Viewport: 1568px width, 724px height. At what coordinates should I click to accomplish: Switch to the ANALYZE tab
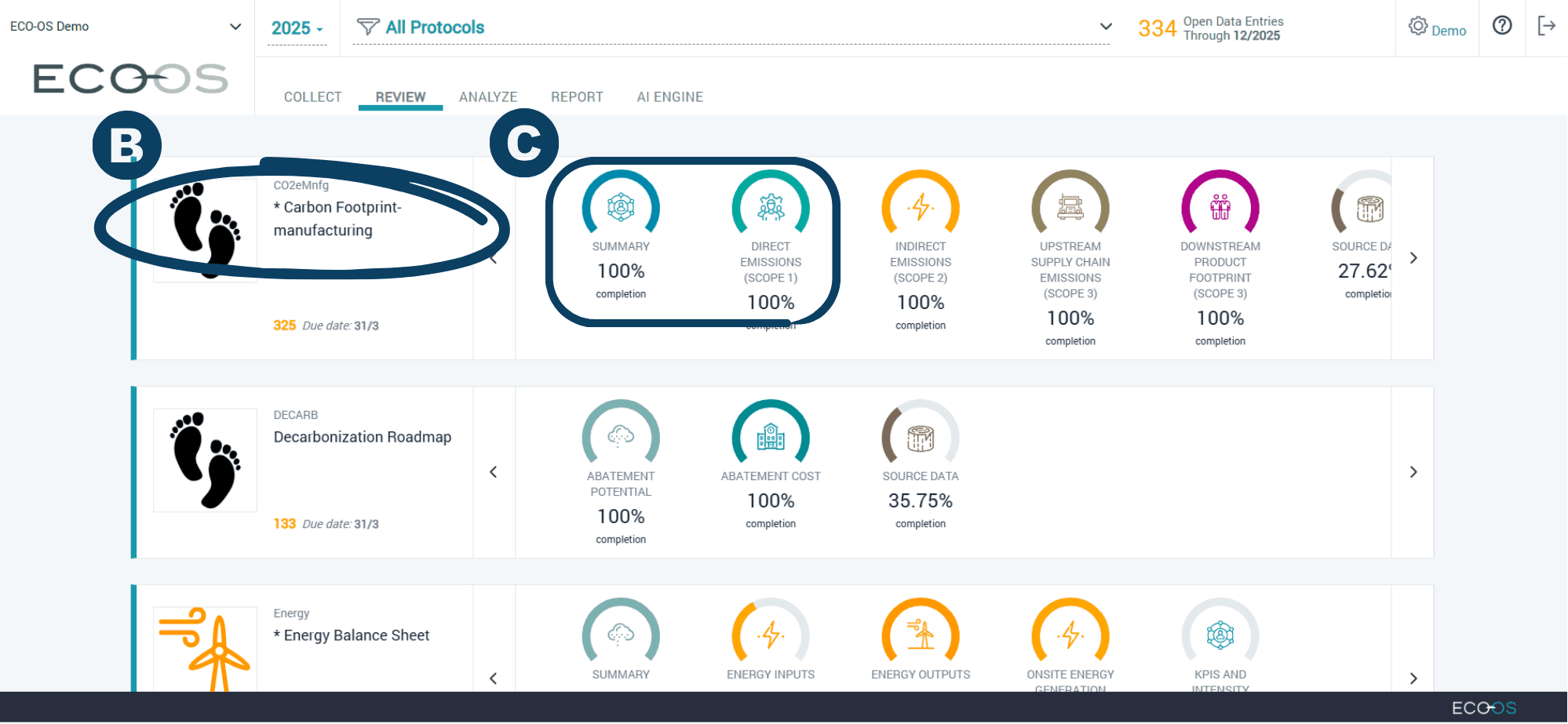click(488, 97)
